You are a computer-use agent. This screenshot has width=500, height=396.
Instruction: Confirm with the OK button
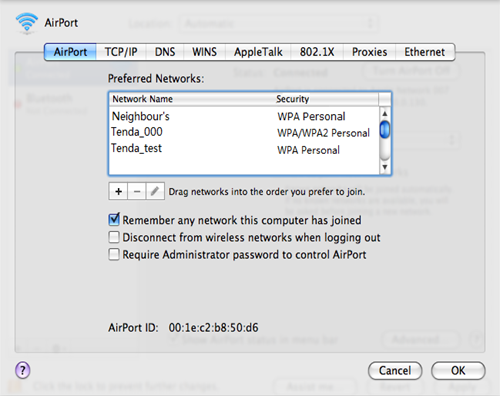point(458,370)
